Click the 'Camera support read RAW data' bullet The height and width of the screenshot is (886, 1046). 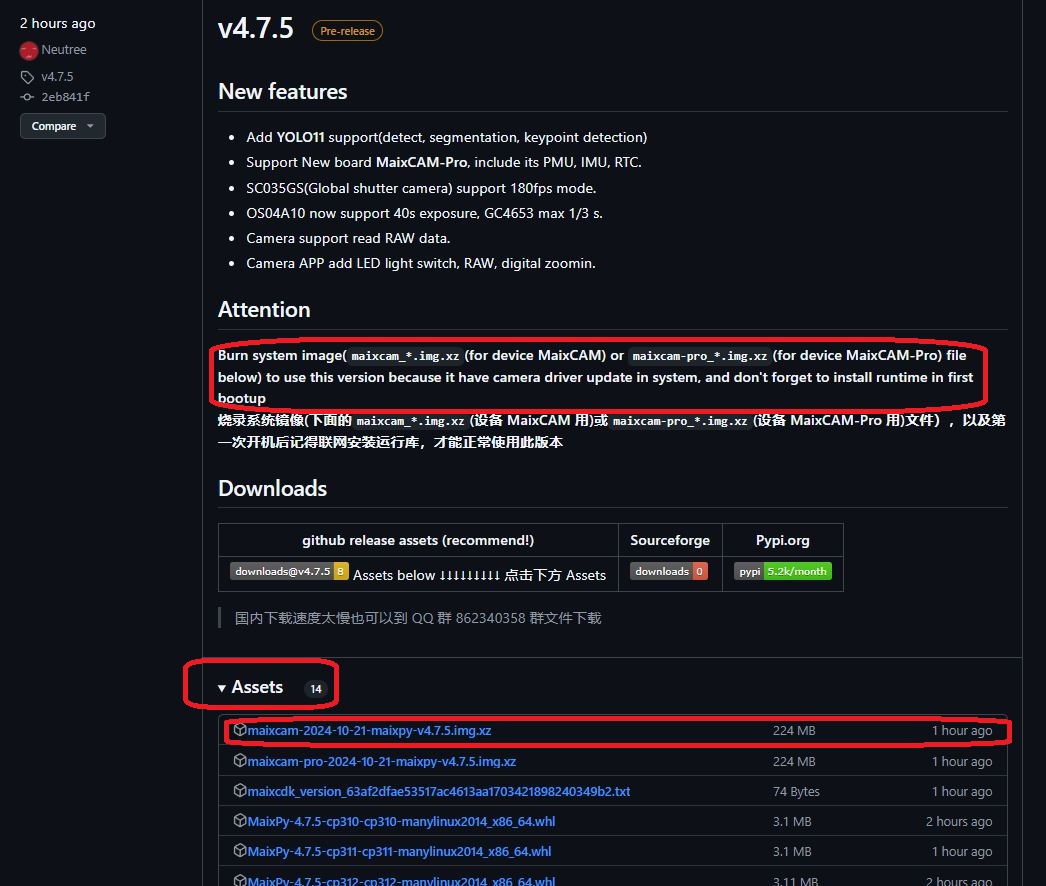pos(348,238)
